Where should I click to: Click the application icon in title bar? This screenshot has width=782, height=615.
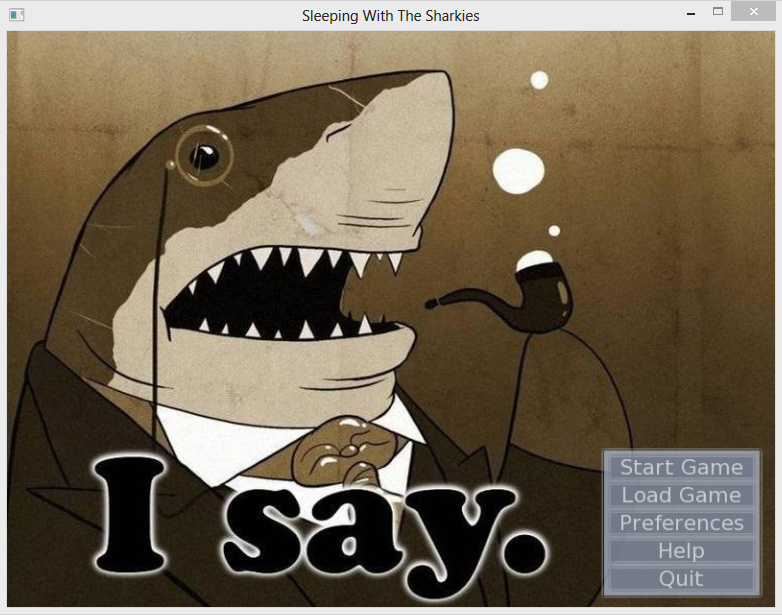click(16, 15)
